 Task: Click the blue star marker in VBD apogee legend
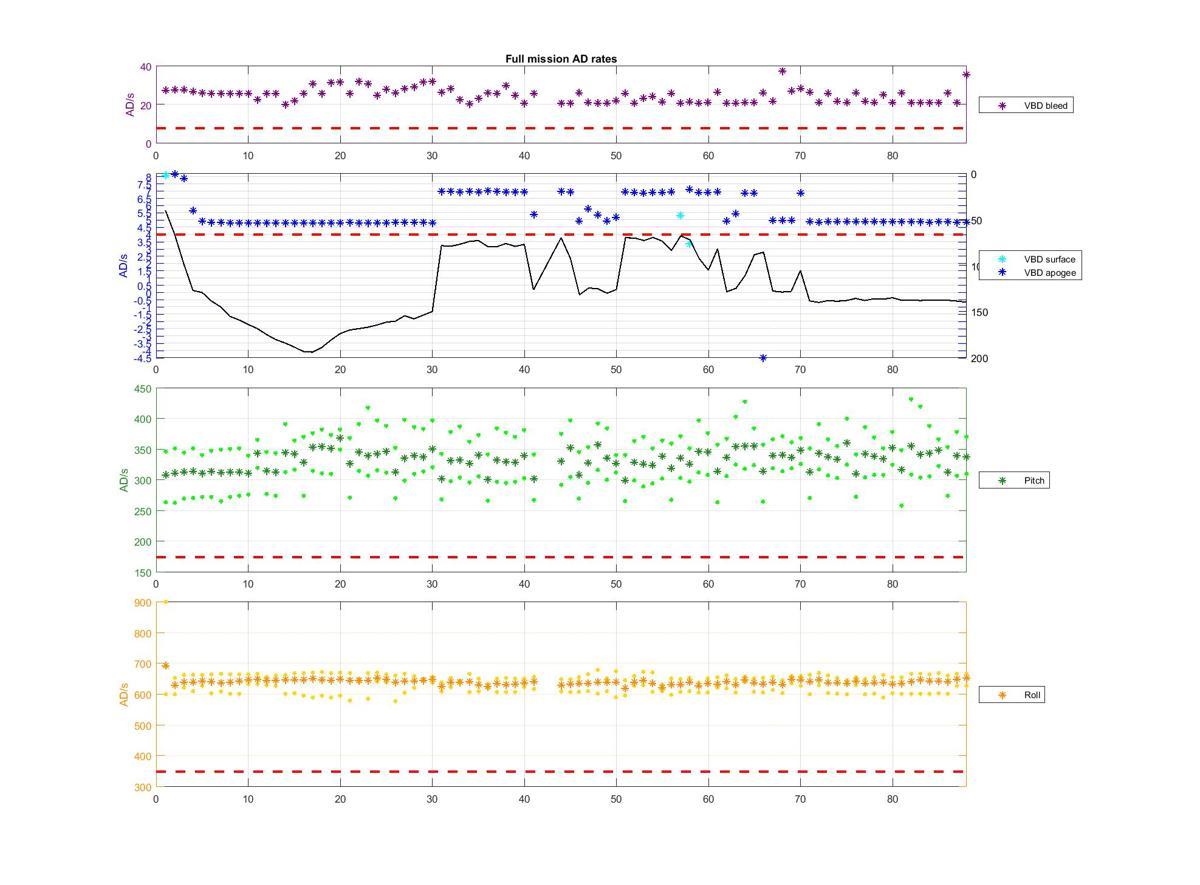[1002, 272]
